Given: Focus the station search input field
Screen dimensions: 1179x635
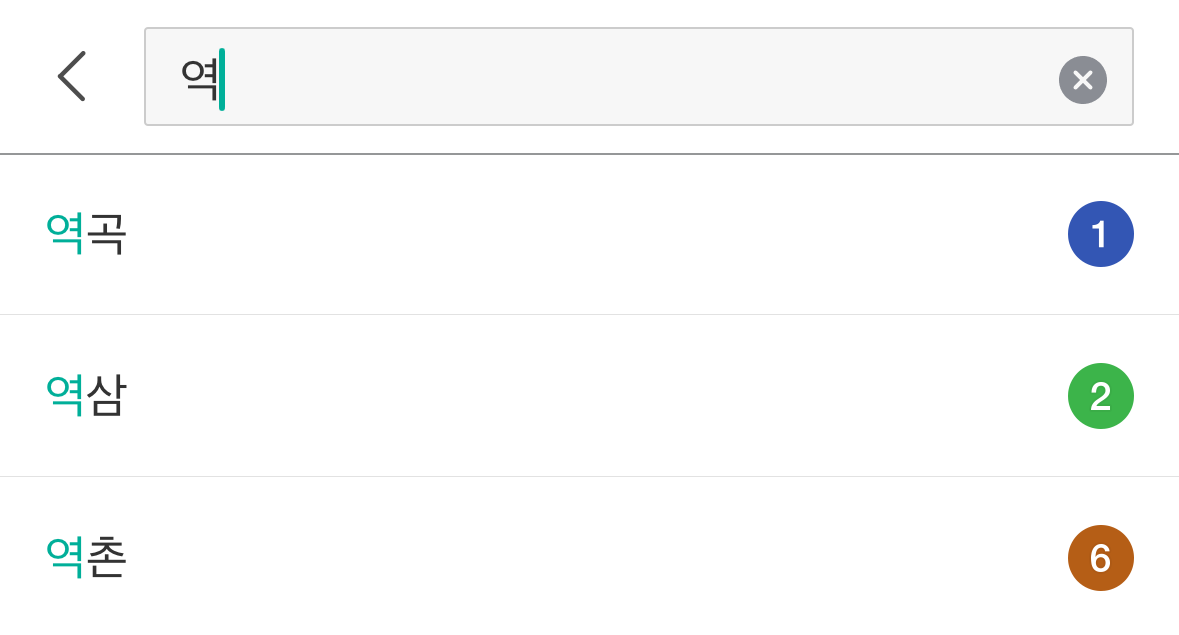Looking at the screenshot, I should coord(638,77).
